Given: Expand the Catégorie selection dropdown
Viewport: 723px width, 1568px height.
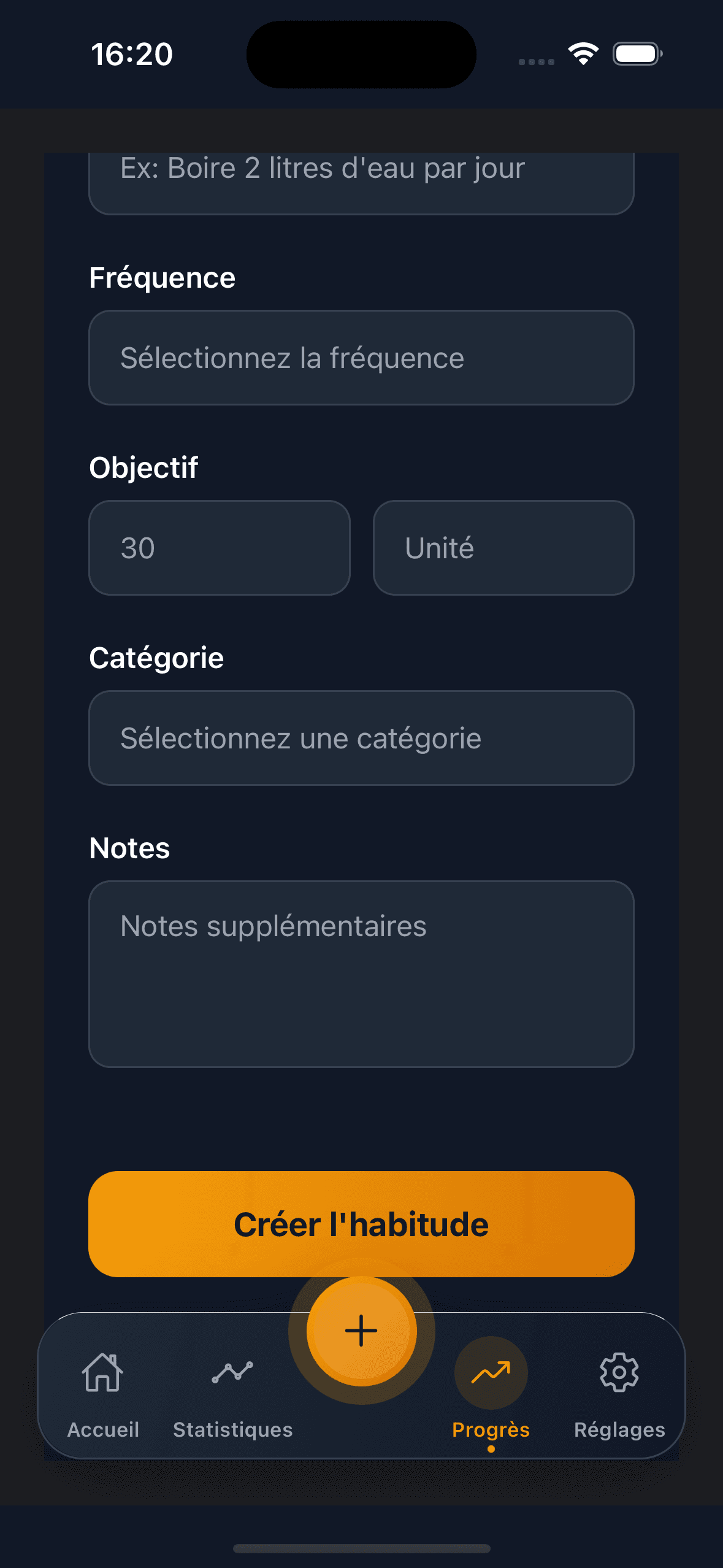Looking at the screenshot, I should coord(361,738).
